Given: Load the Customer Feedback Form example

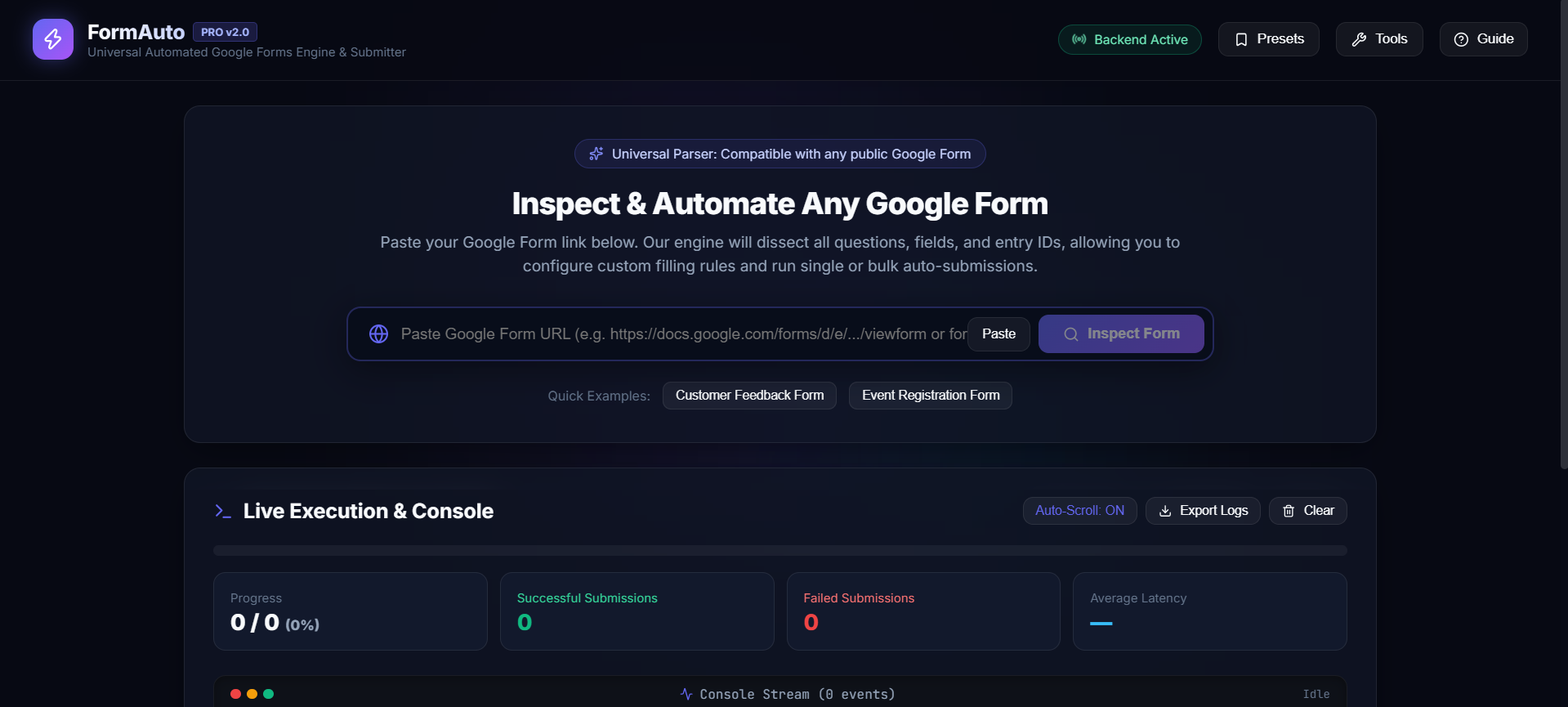Looking at the screenshot, I should [749, 396].
